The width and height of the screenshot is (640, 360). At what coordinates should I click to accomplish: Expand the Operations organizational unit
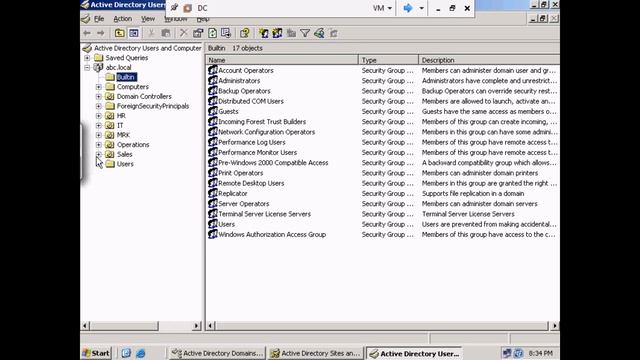point(98,145)
